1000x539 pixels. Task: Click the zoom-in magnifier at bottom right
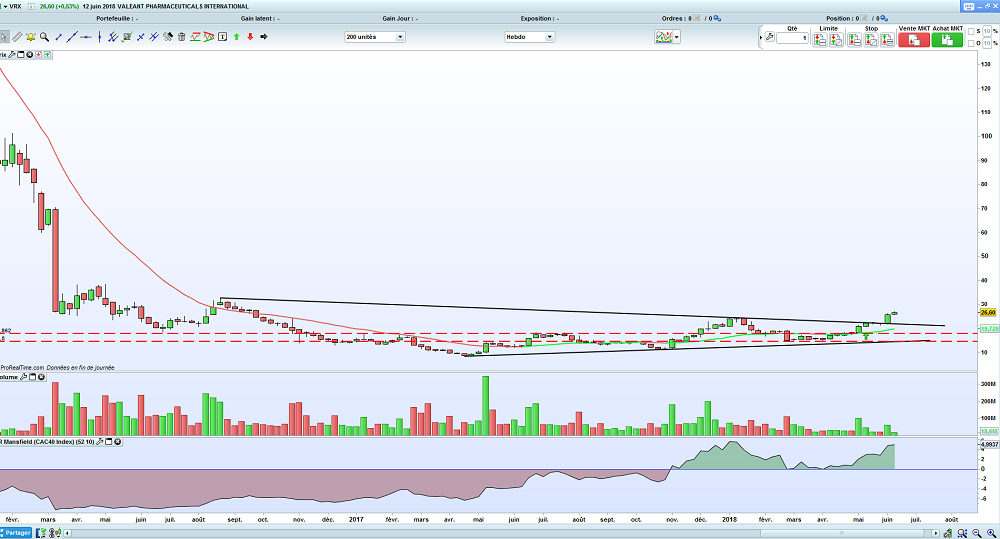[991, 533]
